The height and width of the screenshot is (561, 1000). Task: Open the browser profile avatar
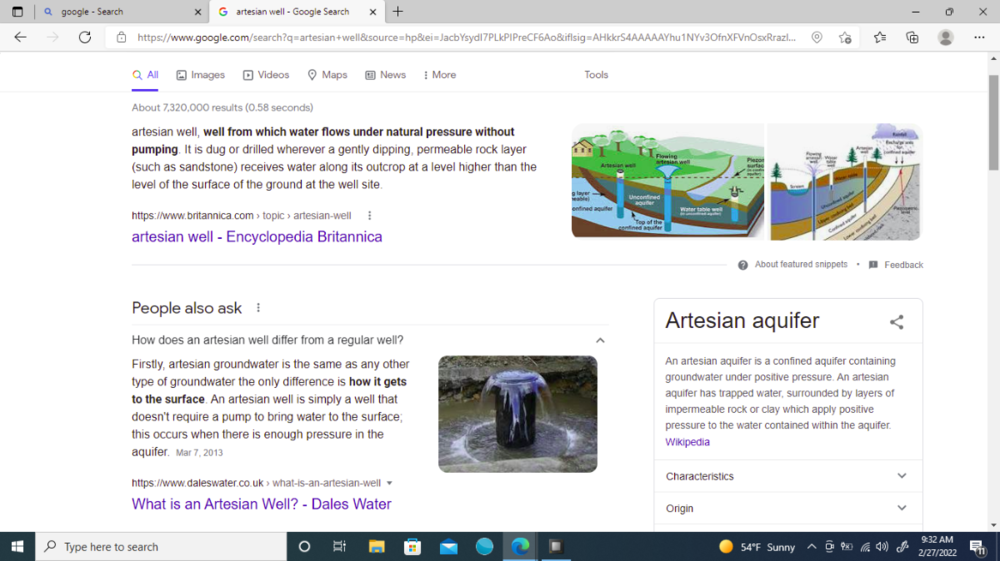click(945, 38)
